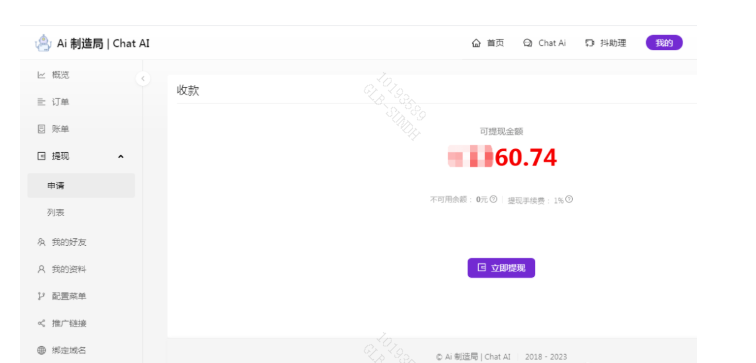Screen dimensions: 756x363
Task: Click the help icon next to 提现手续费
Action: 569,199
